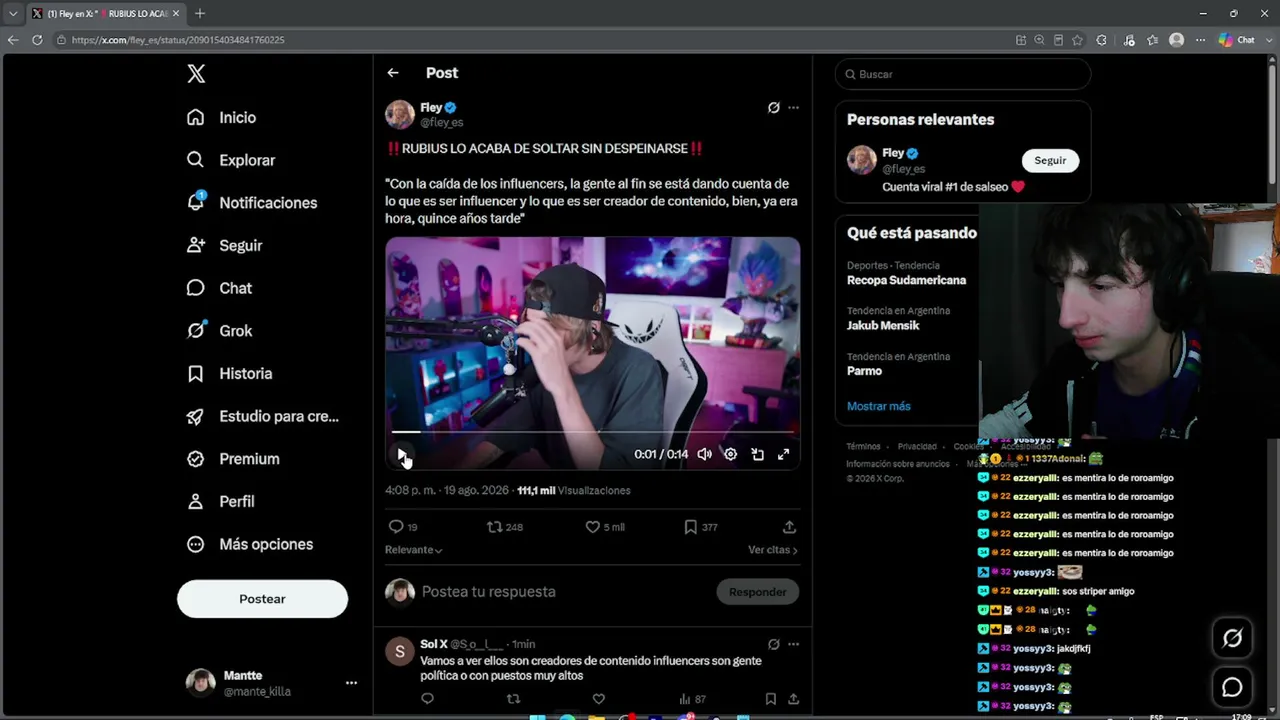Open more options on Sol X's reply

tap(793, 645)
